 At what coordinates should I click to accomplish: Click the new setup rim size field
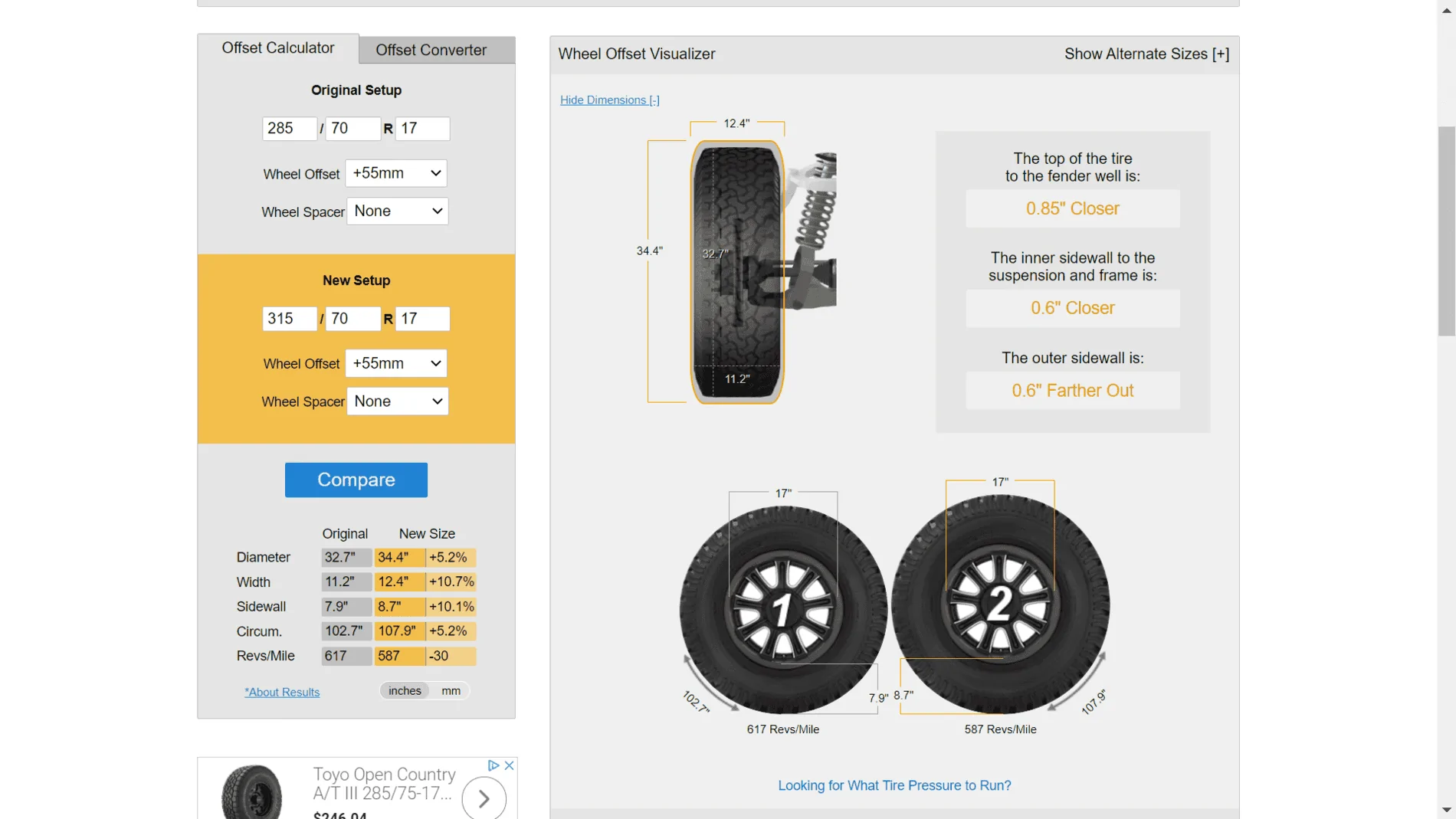point(422,319)
